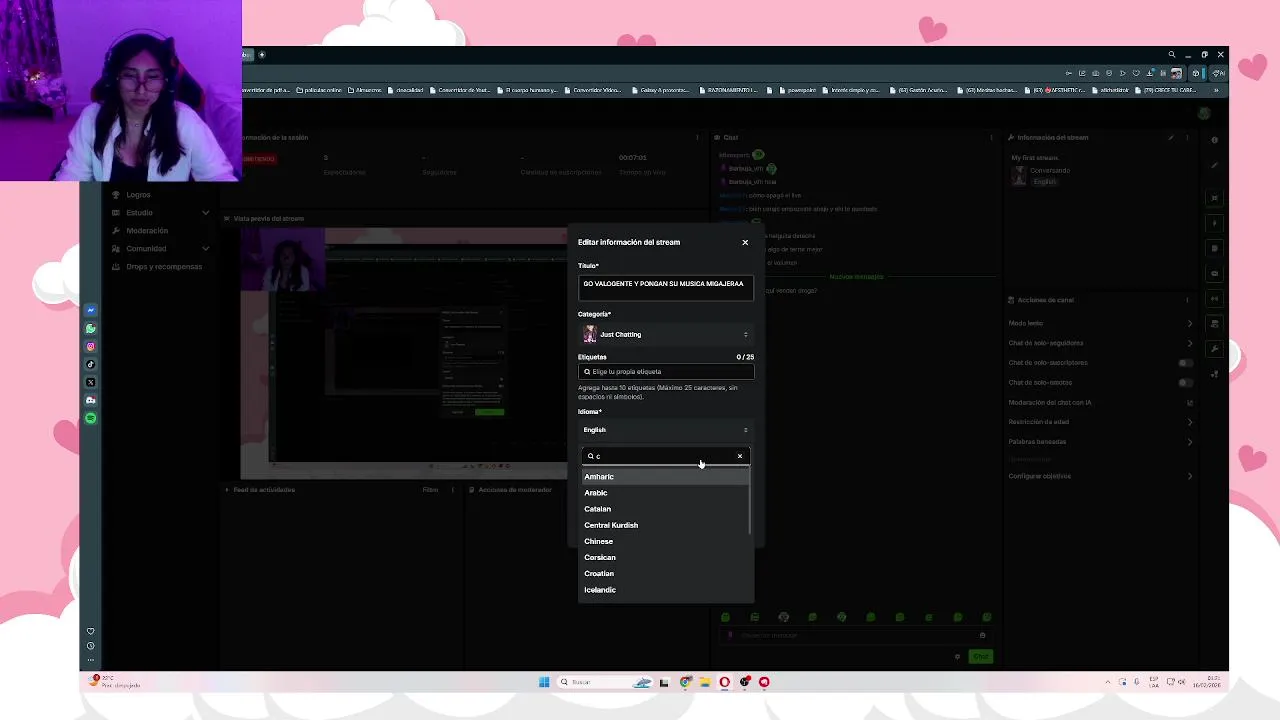The height and width of the screenshot is (720, 1280).
Task: Click the heart icon in browser sidebar
Action: pyautogui.click(x=90, y=631)
